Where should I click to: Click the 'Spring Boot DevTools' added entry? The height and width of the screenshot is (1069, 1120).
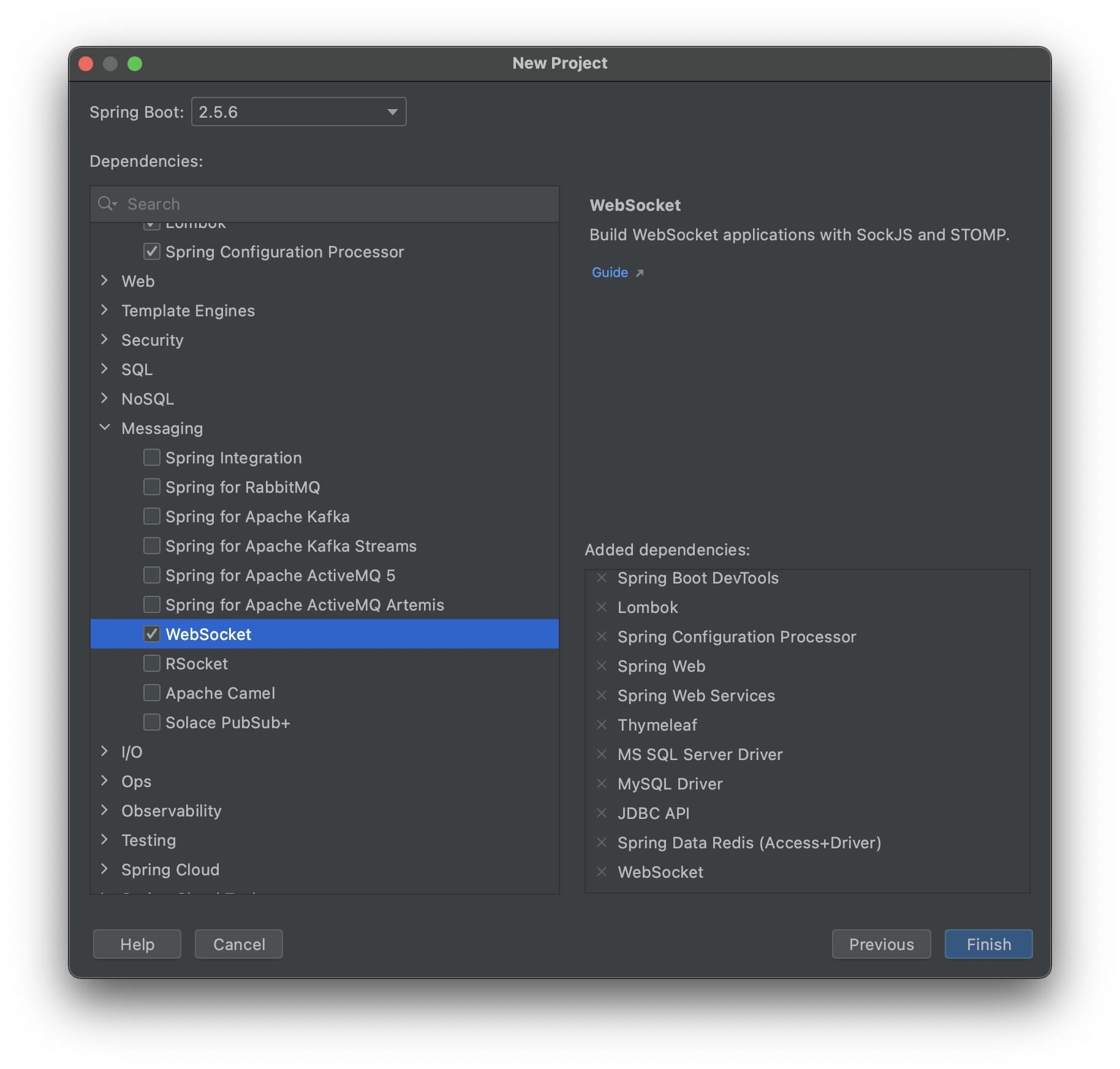(x=698, y=578)
